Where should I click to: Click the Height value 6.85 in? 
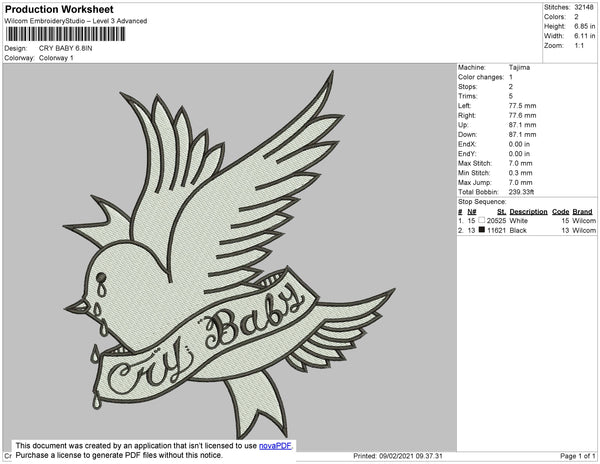[585, 26]
